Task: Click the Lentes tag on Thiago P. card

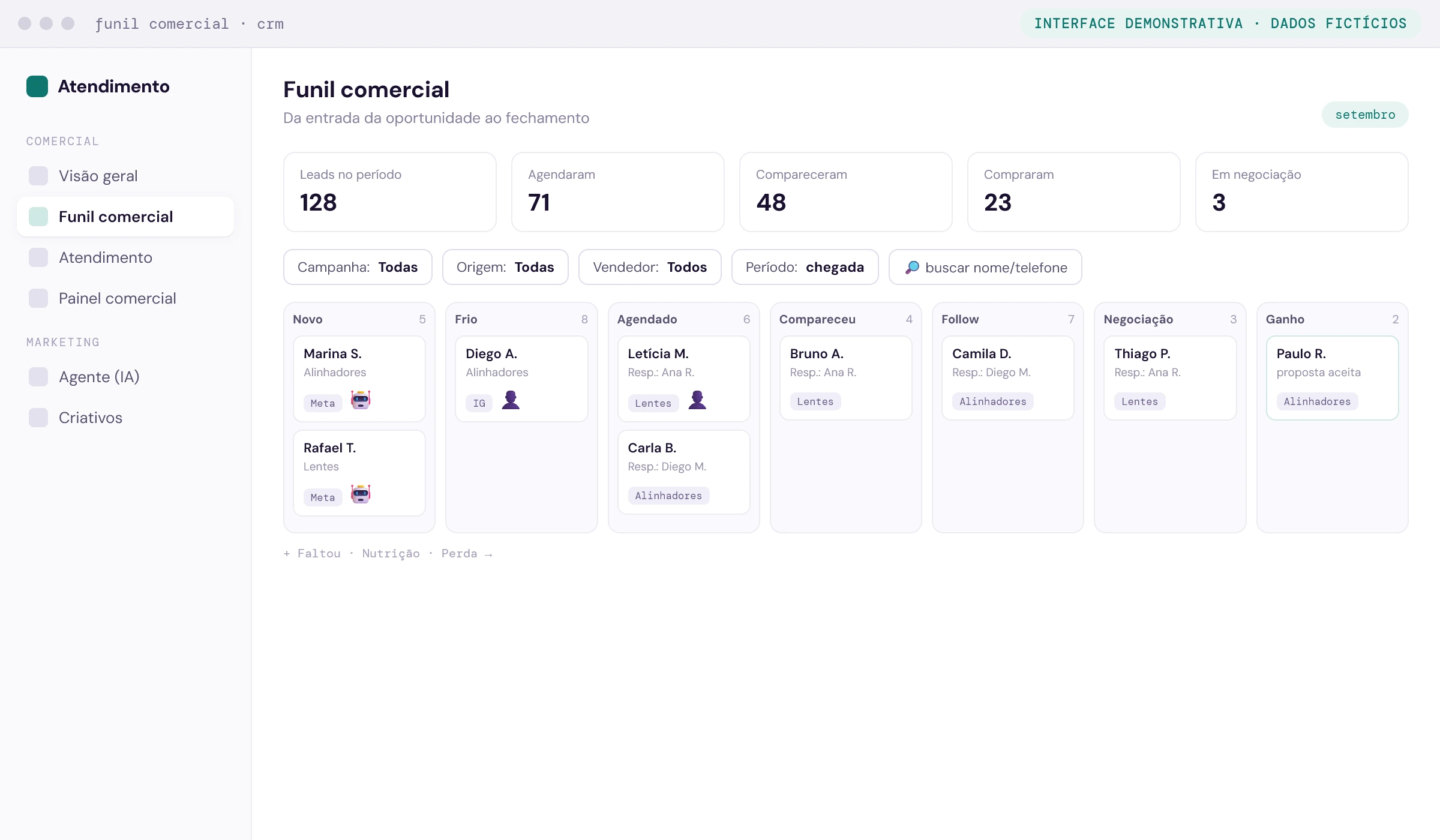Action: pyautogui.click(x=1139, y=401)
